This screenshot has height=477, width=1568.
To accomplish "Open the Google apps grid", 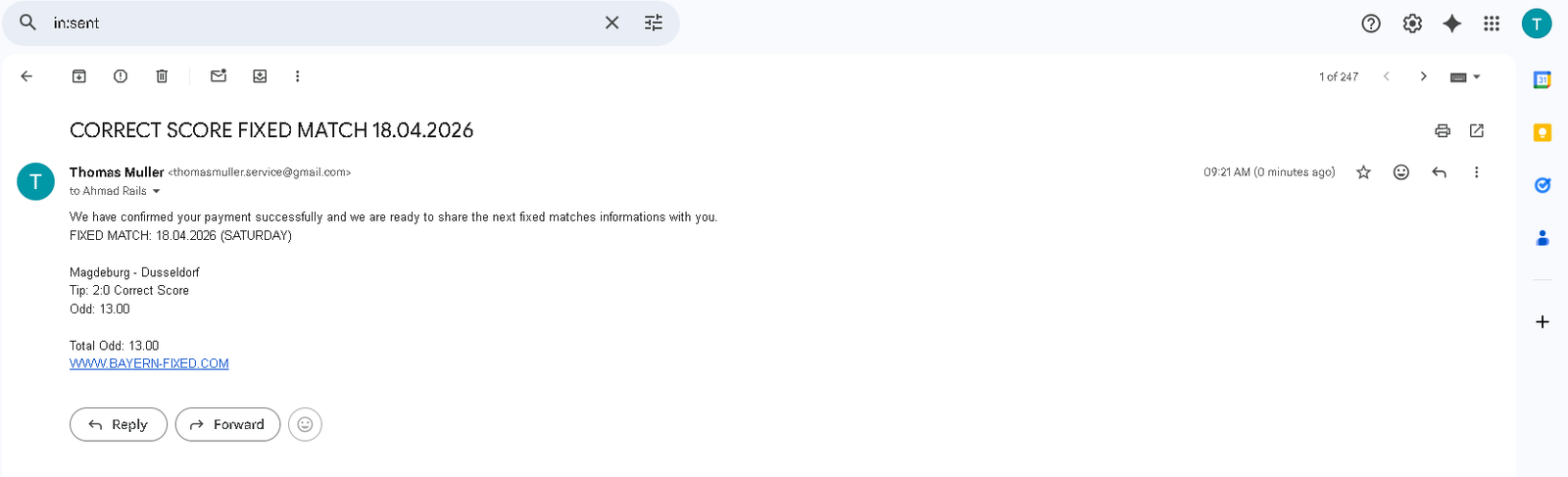I will point(1492,24).
